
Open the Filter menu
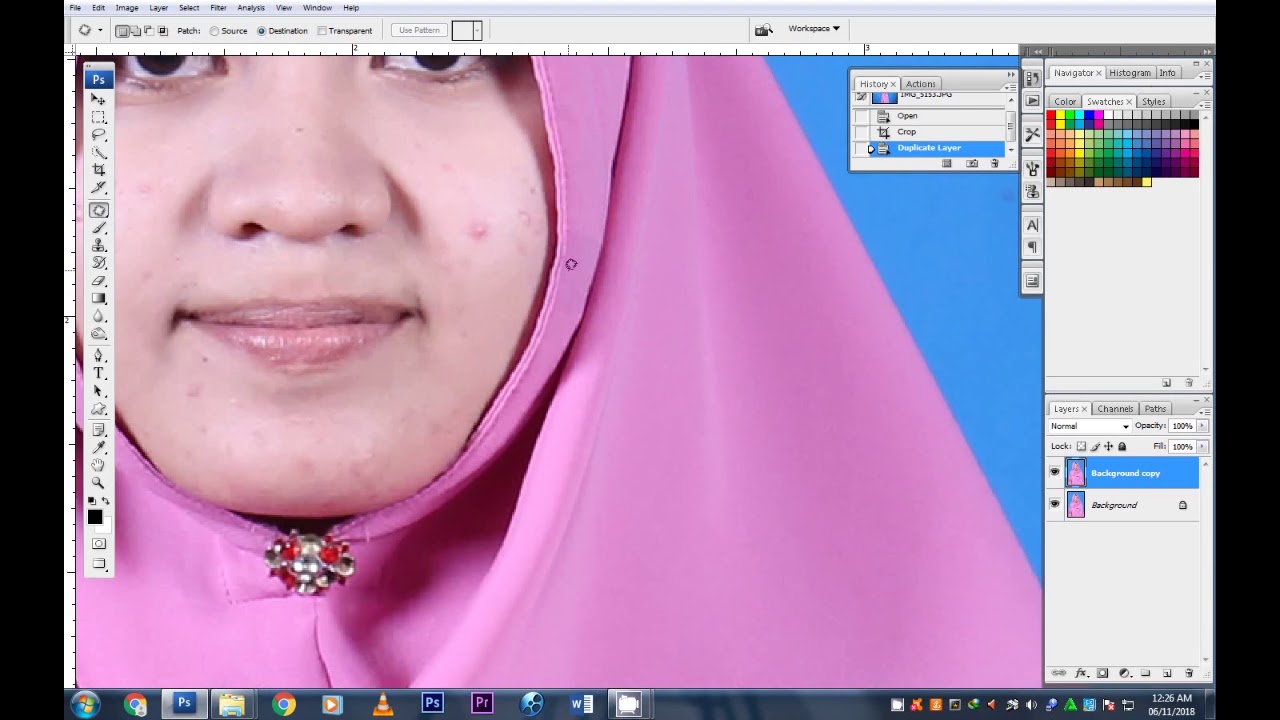pyautogui.click(x=218, y=8)
